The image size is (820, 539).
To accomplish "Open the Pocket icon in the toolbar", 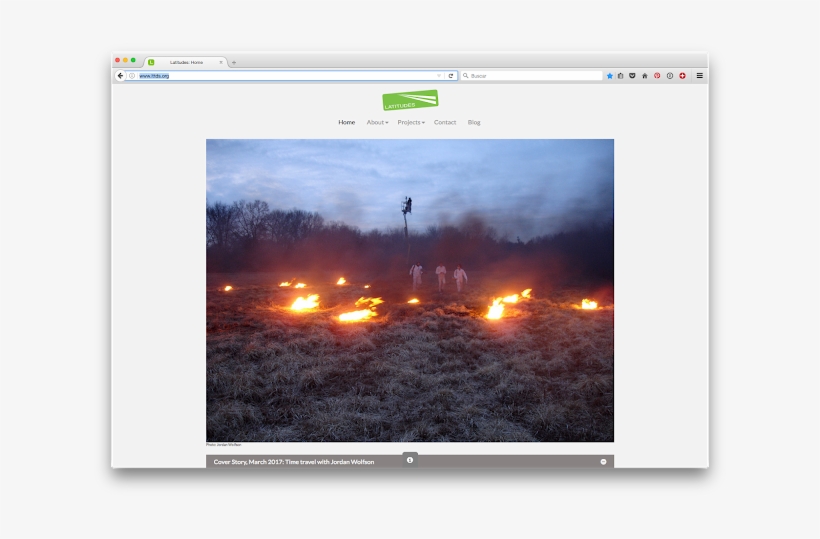I will coord(632,76).
